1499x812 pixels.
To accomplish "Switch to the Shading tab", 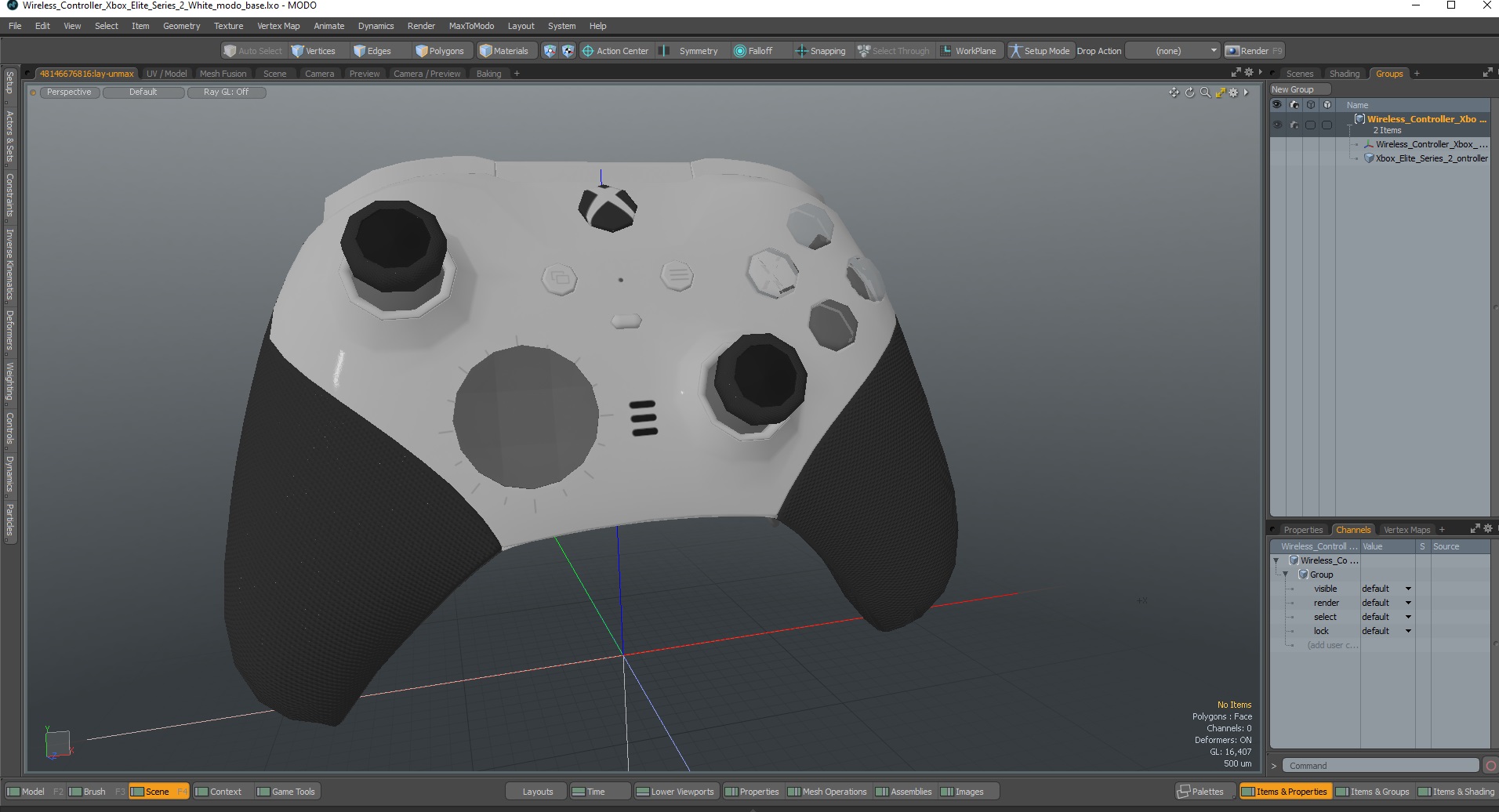I will [x=1344, y=74].
